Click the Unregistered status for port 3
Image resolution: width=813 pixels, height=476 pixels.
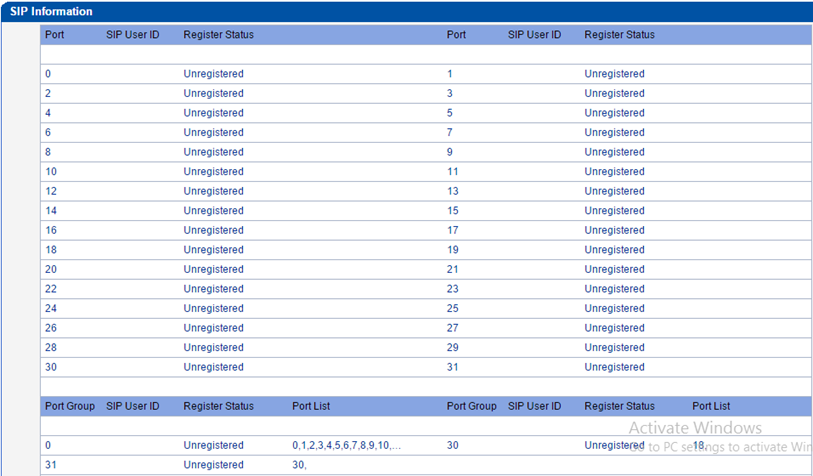(x=614, y=94)
